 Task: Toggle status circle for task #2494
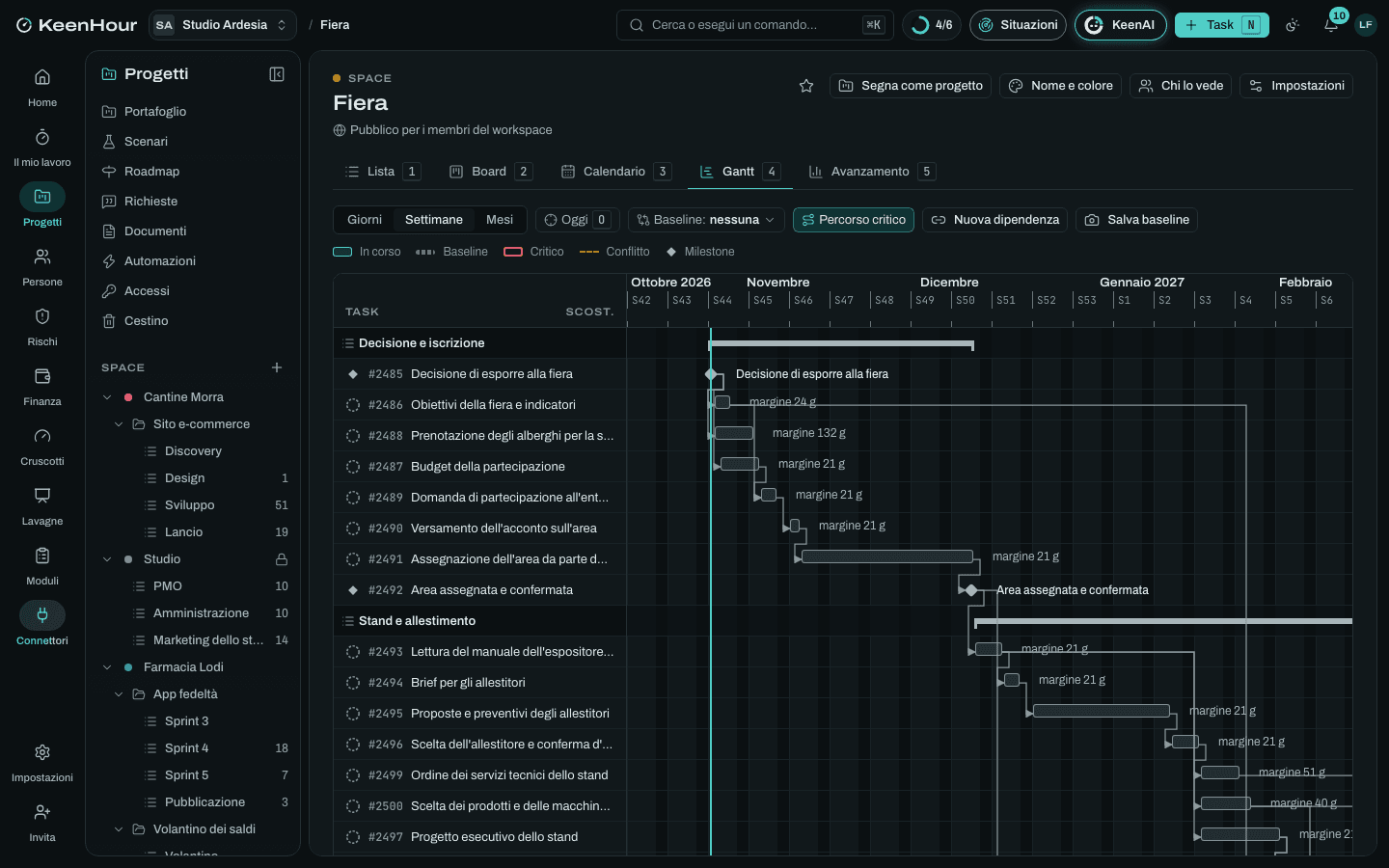[353, 683]
